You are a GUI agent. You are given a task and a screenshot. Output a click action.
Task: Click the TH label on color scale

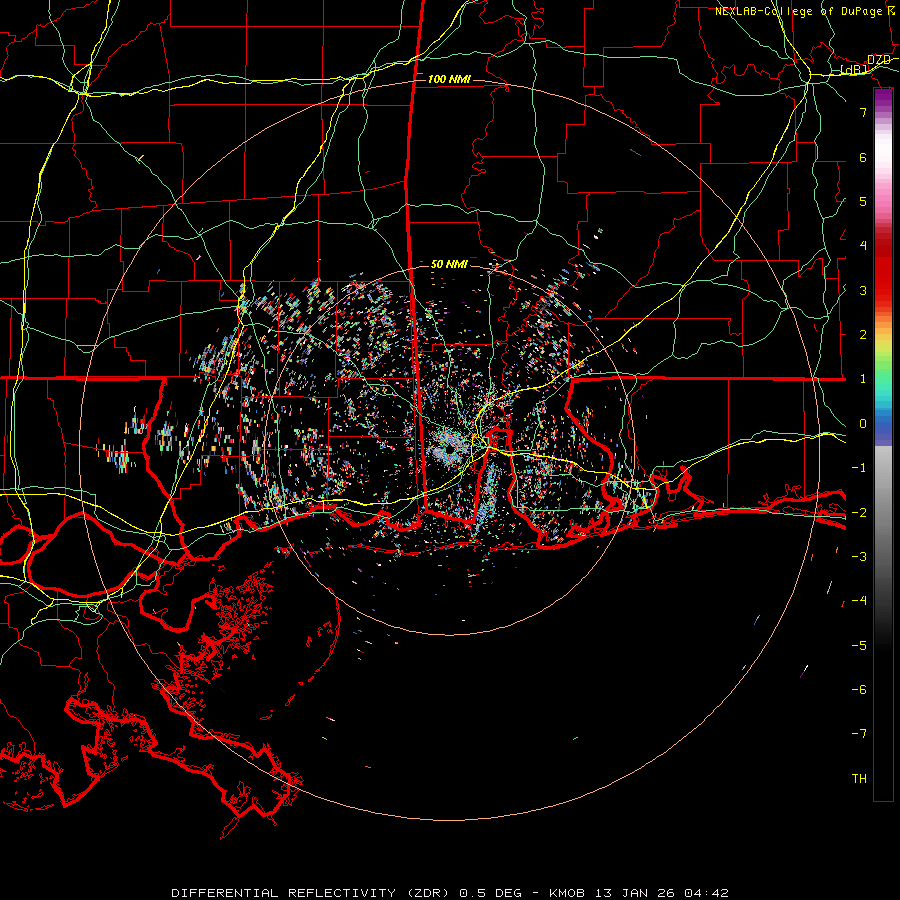click(x=859, y=779)
